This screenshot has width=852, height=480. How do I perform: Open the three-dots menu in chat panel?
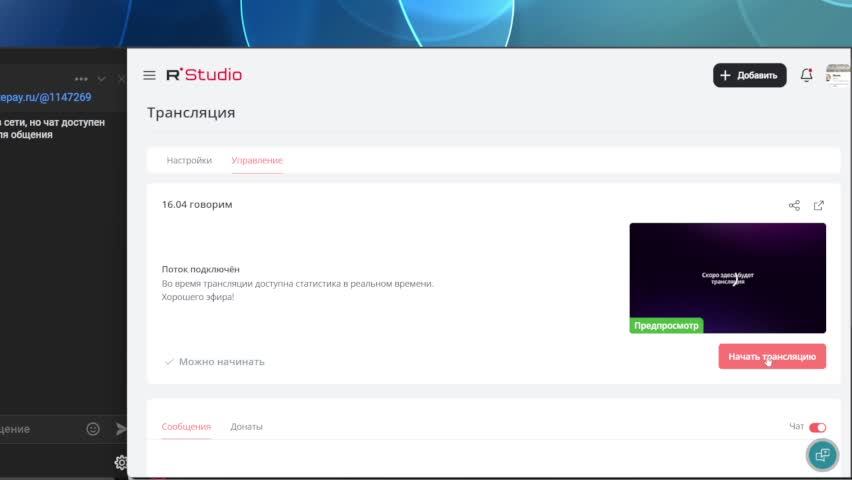[x=81, y=79]
